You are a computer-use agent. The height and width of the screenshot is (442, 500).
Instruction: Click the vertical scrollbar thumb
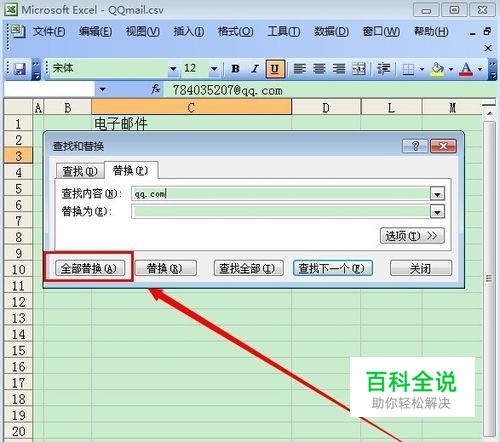489,278
